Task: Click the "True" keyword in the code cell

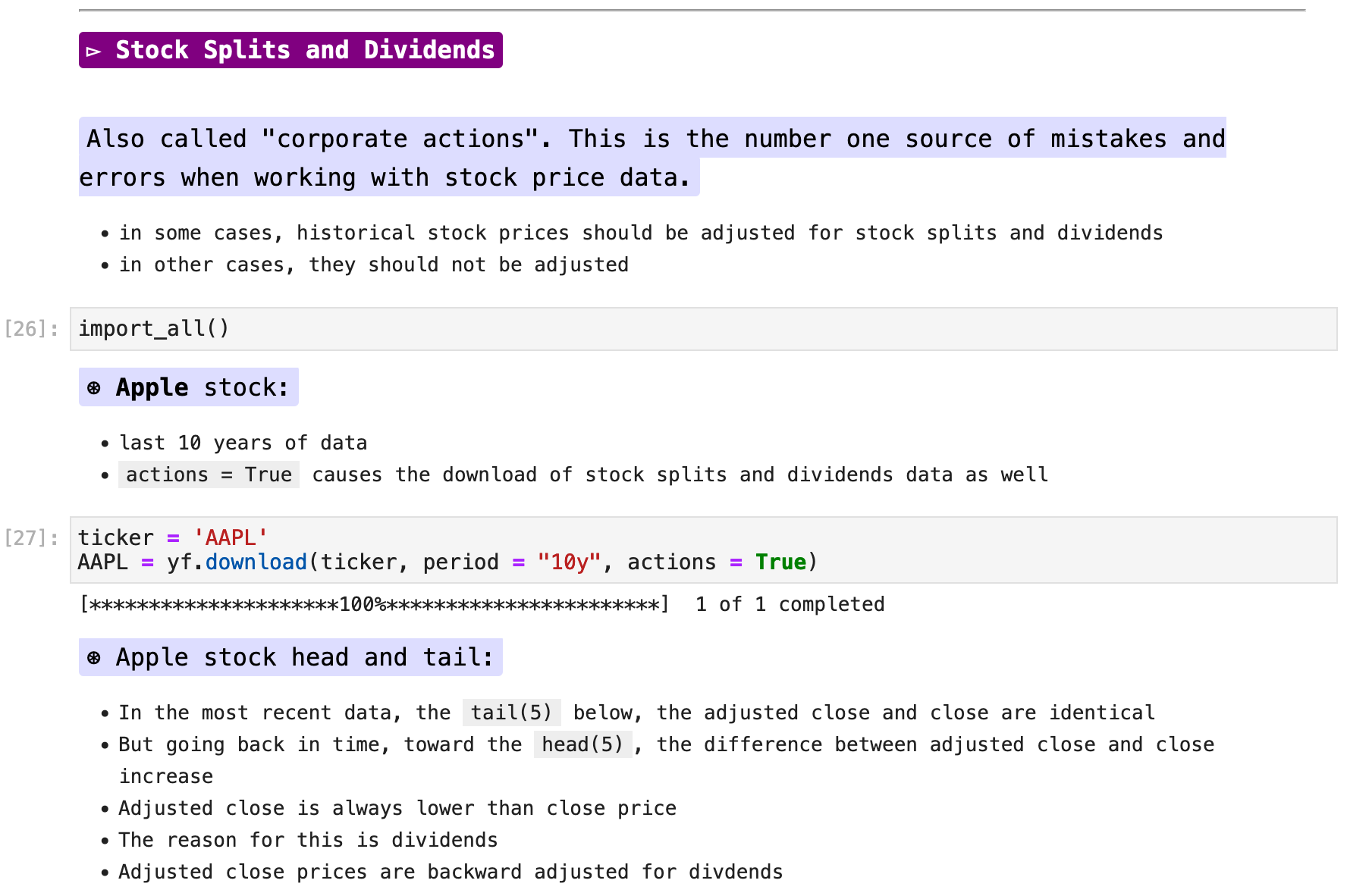Action: click(x=780, y=562)
